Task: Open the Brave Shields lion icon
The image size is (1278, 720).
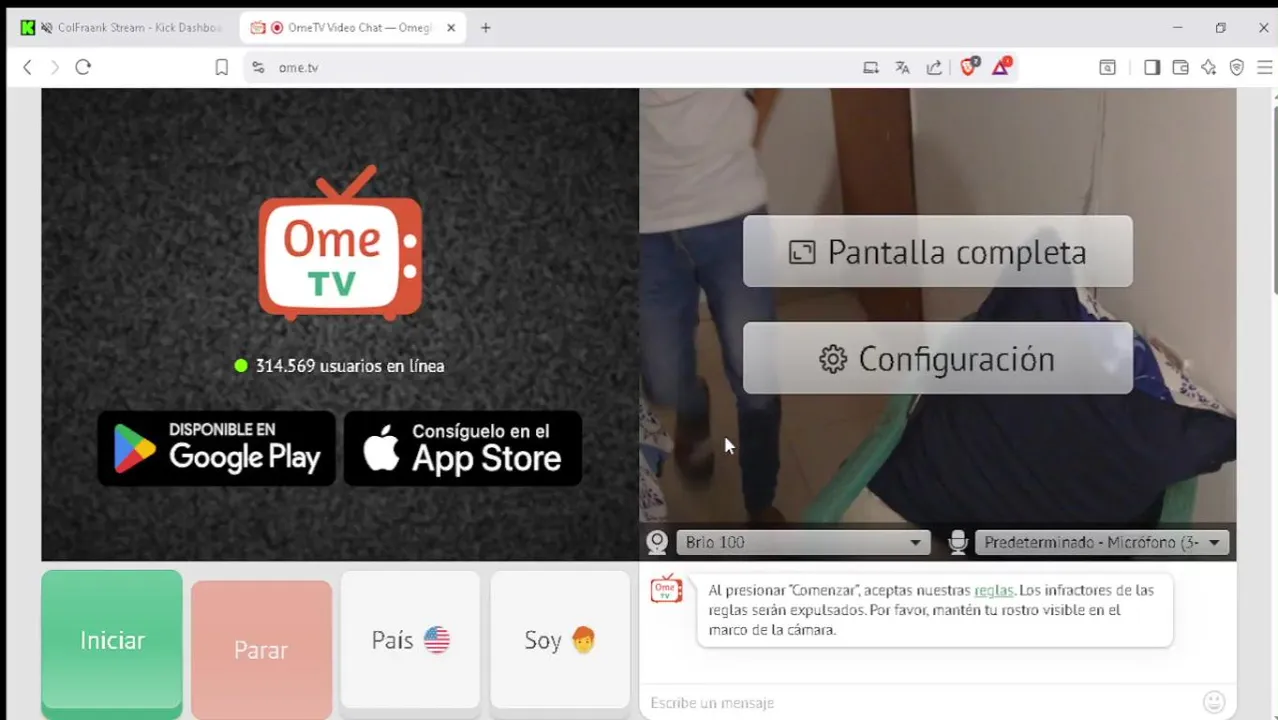Action: point(968,67)
